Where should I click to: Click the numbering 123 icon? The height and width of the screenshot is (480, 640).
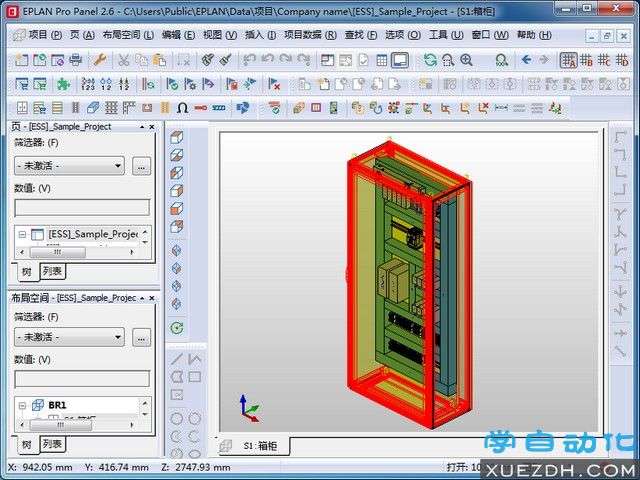[x=88, y=84]
